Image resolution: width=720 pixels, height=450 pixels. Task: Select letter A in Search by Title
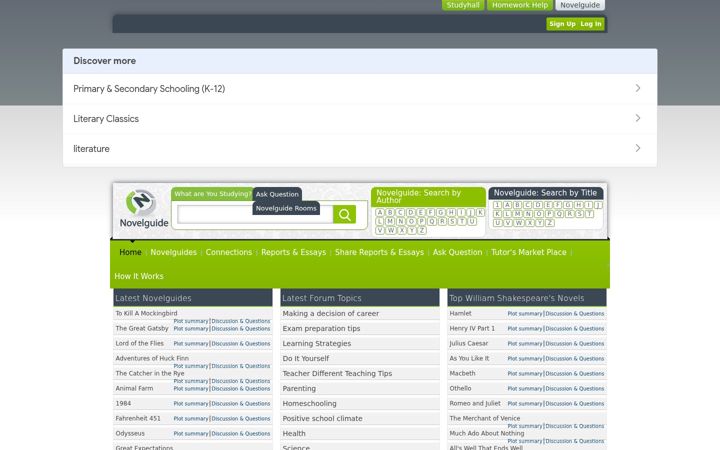click(507, 205)
